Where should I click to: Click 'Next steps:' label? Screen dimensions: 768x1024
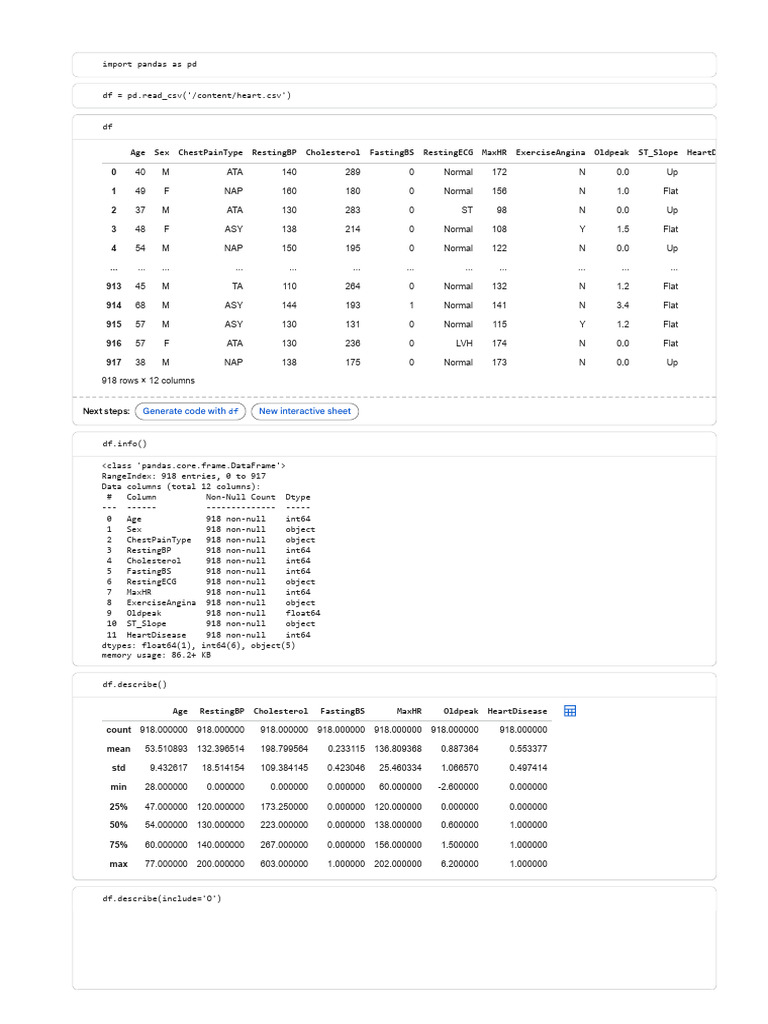[106, 411]
